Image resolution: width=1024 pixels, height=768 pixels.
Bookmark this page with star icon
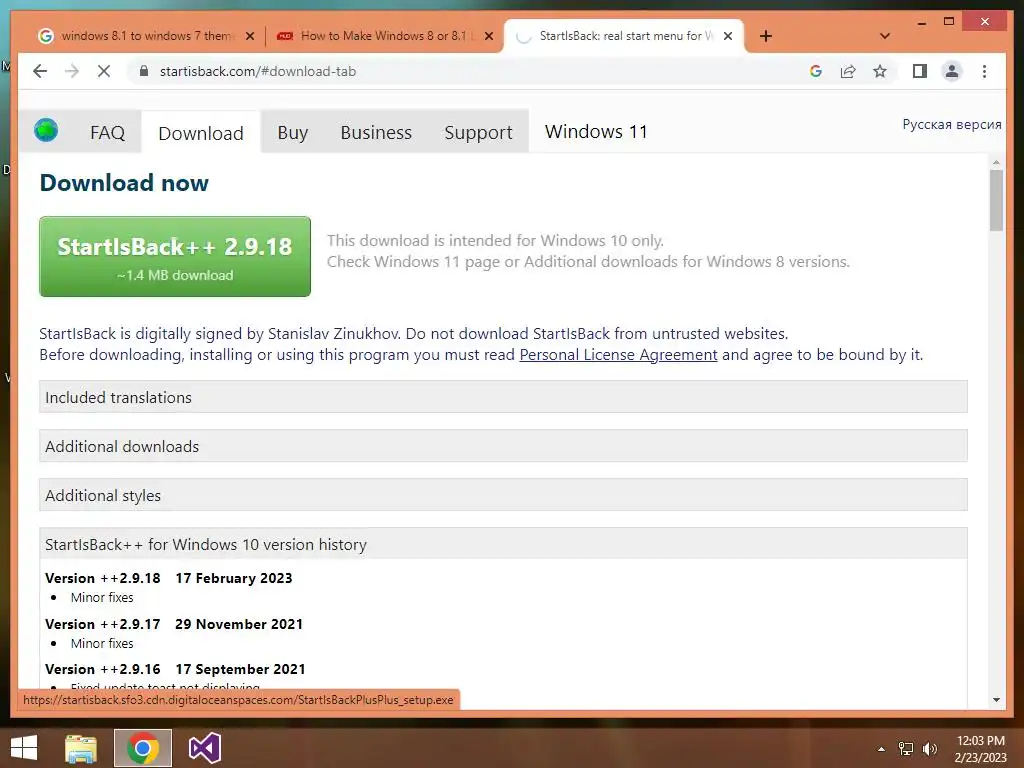point(880,71)
